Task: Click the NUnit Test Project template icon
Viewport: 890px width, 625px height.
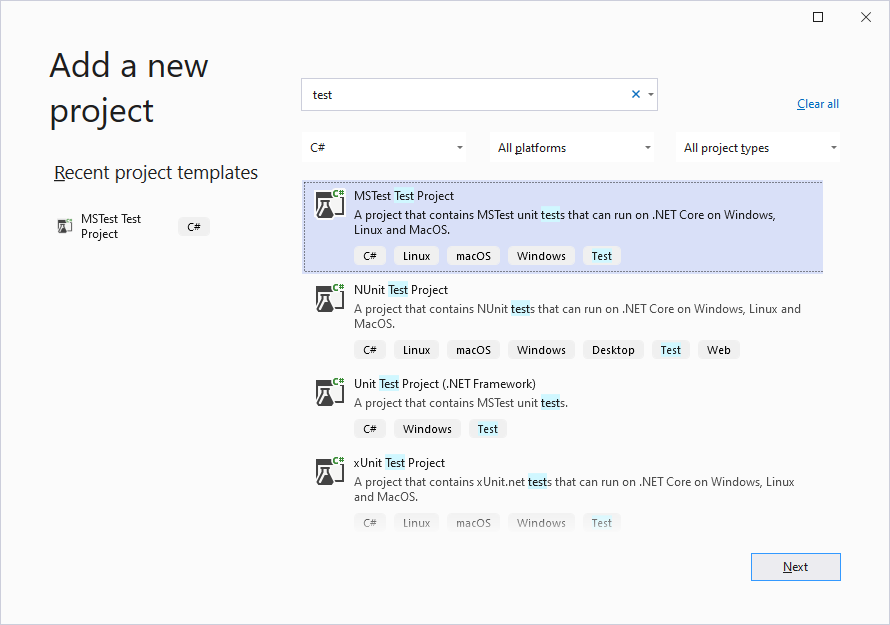Action: [x=328, y=297]
